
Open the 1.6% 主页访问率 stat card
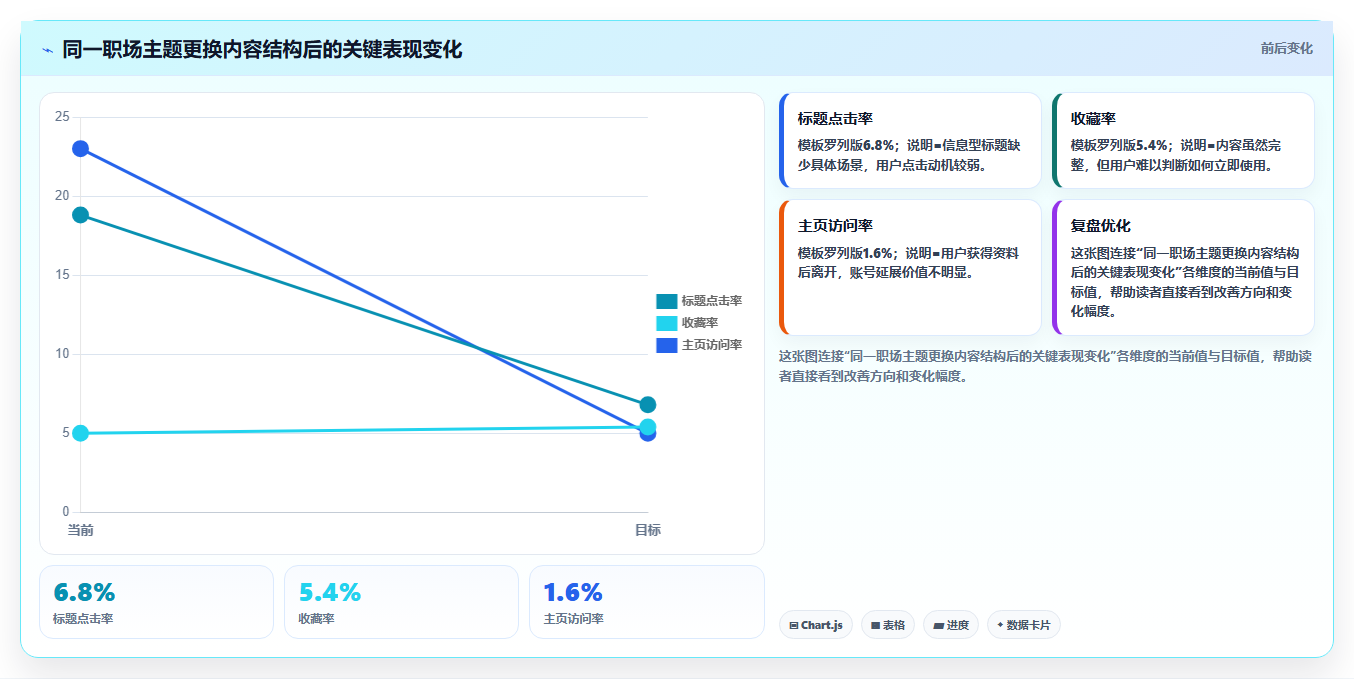[646, 602]
